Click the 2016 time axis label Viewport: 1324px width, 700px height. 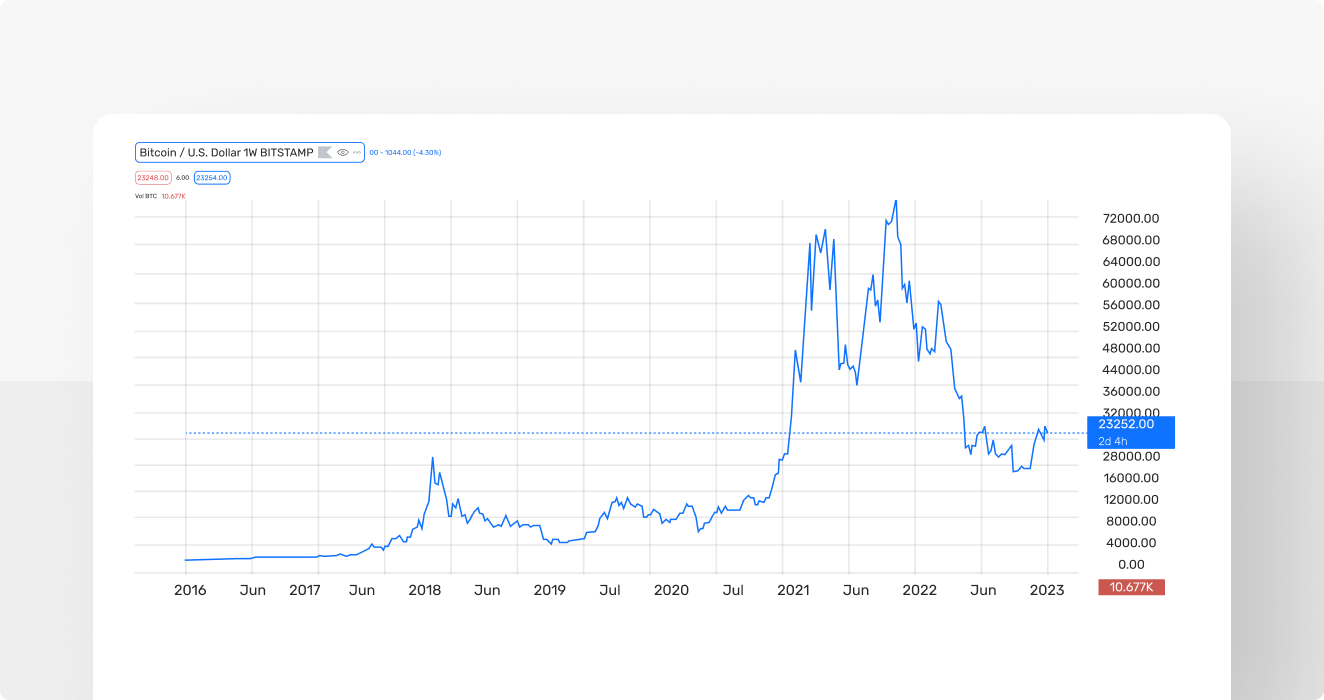(x=190, y=590)
